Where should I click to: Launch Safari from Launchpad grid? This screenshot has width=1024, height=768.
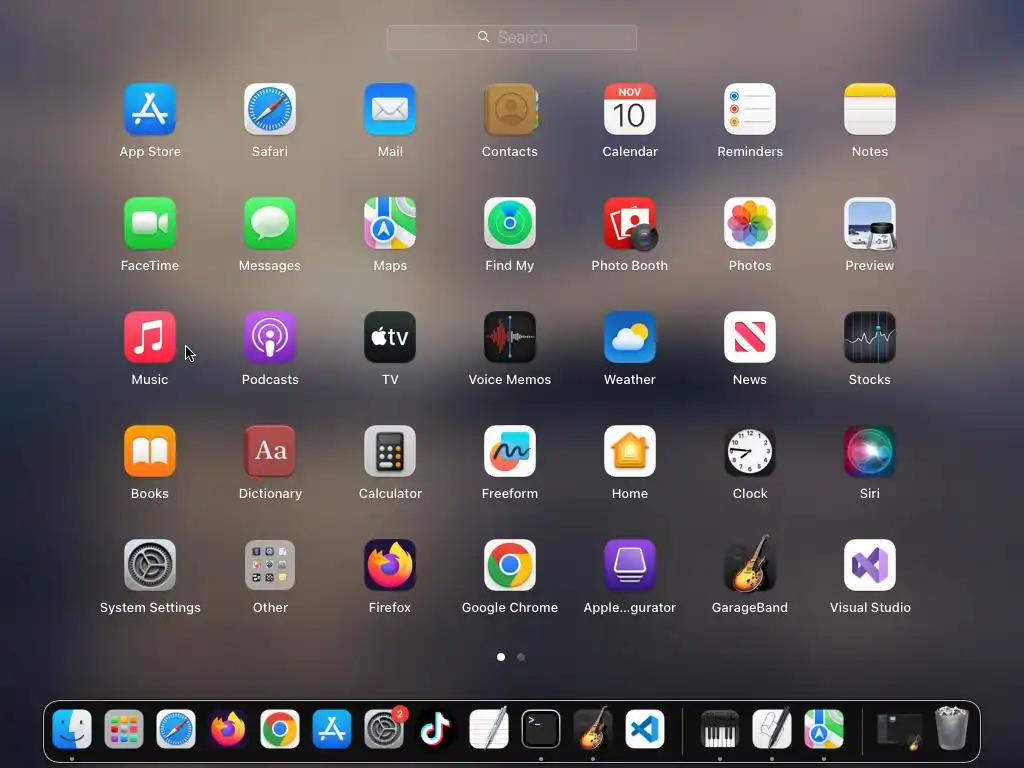point(270,109)
